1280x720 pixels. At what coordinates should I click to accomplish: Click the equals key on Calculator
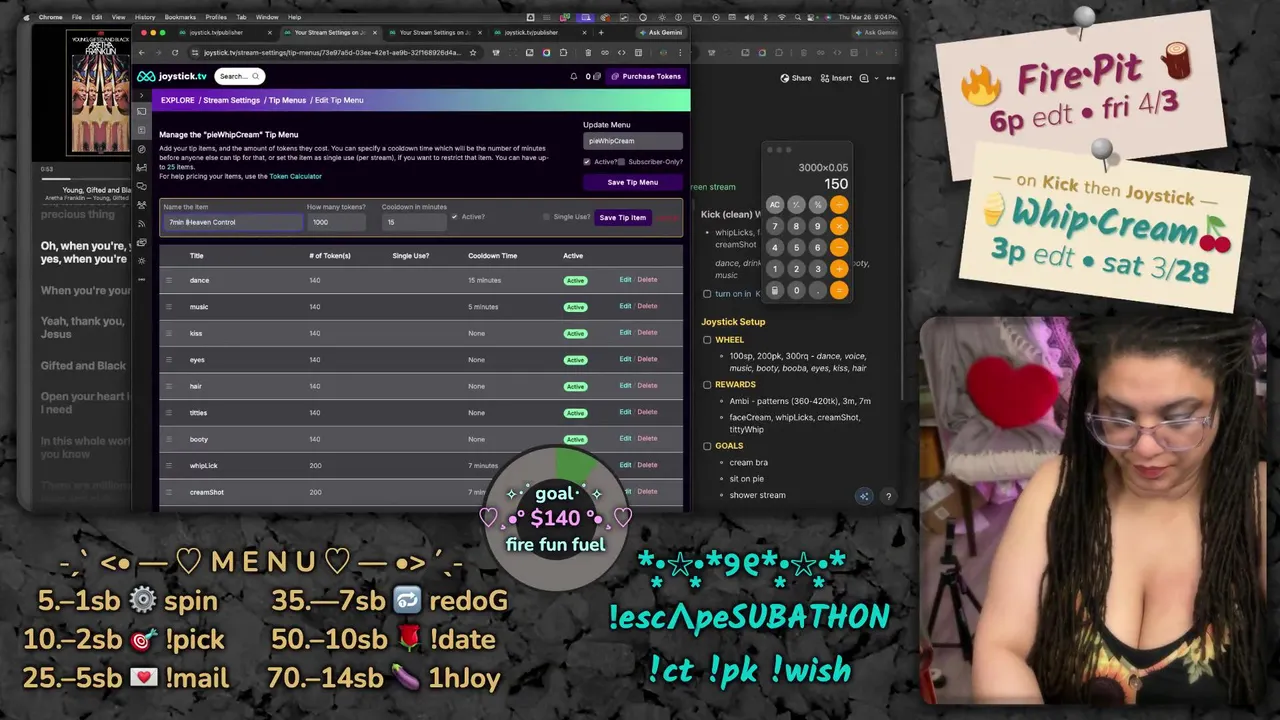coord(839,290)
